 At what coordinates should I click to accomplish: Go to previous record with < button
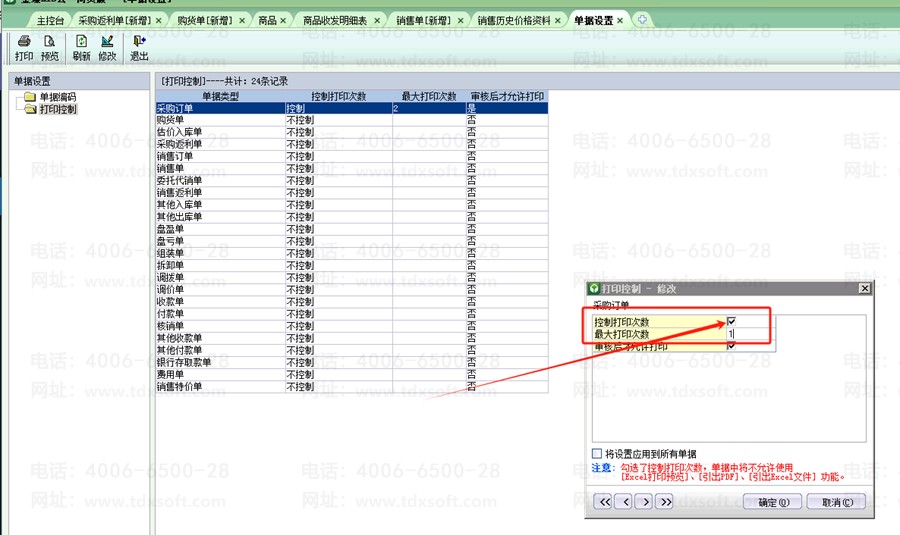coord(625,502)
